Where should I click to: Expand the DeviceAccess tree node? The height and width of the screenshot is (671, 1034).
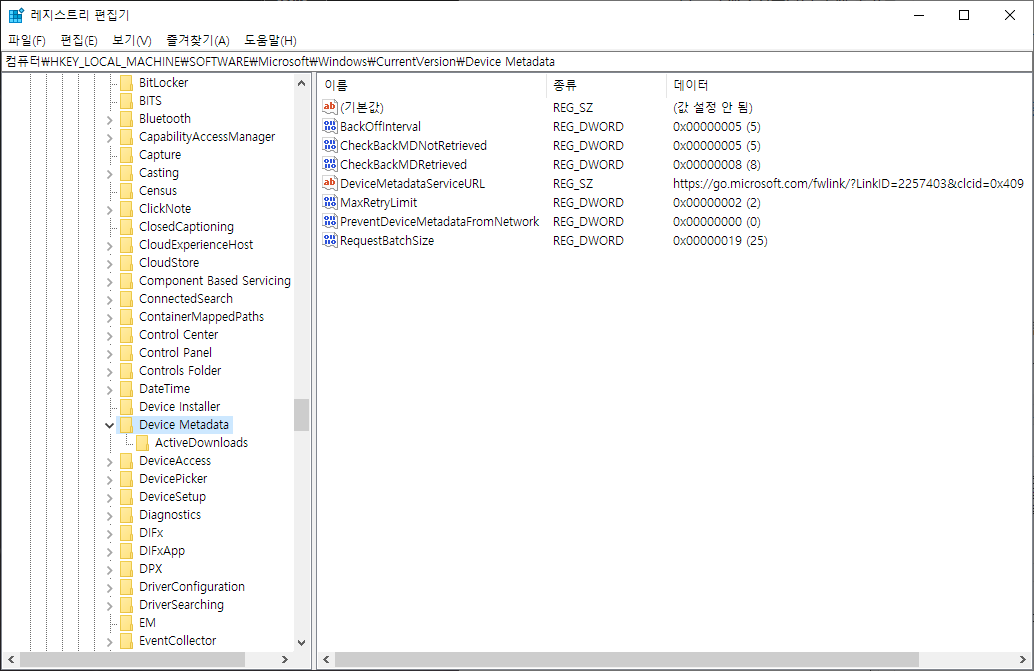109,461
